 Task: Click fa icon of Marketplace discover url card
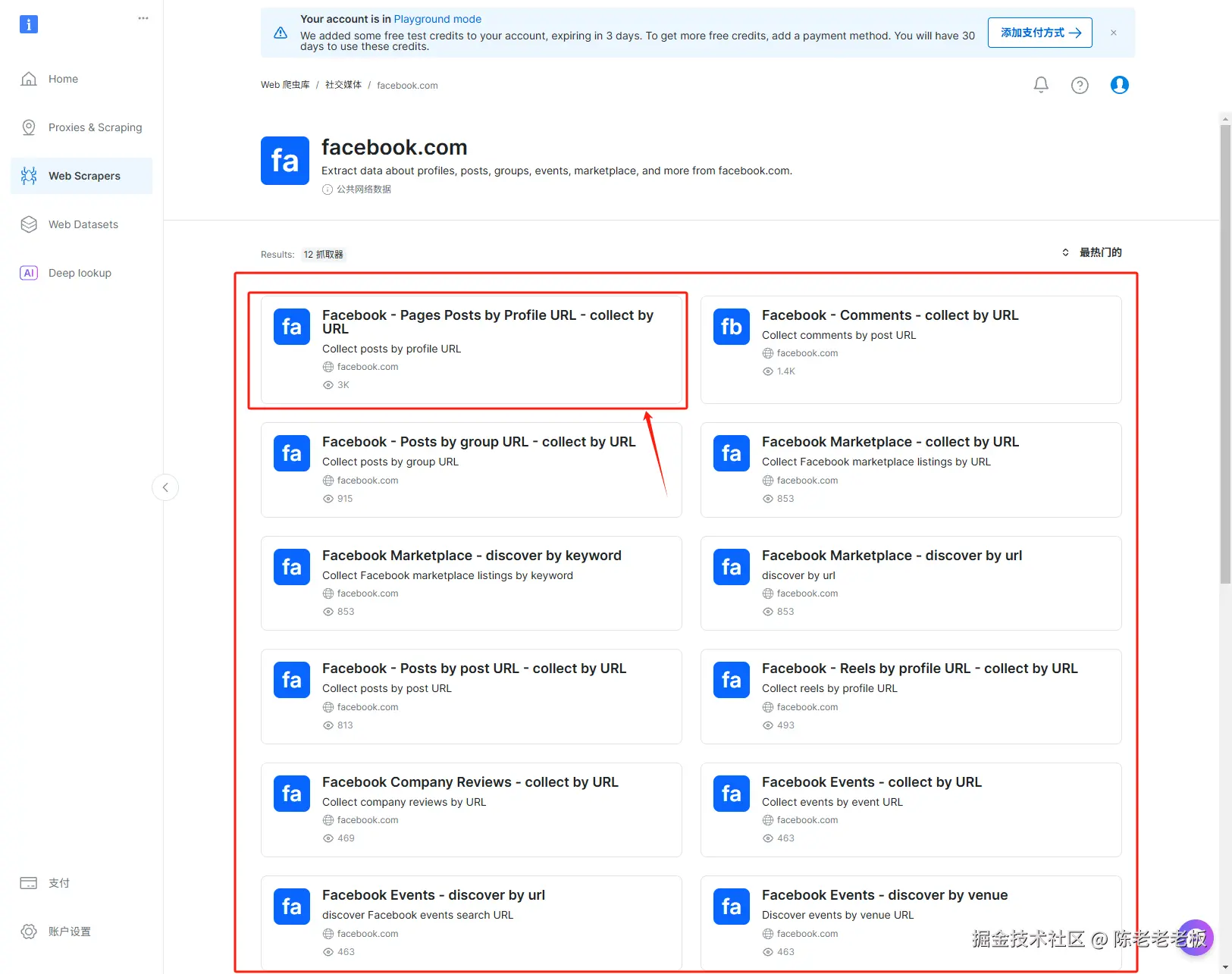732,567
